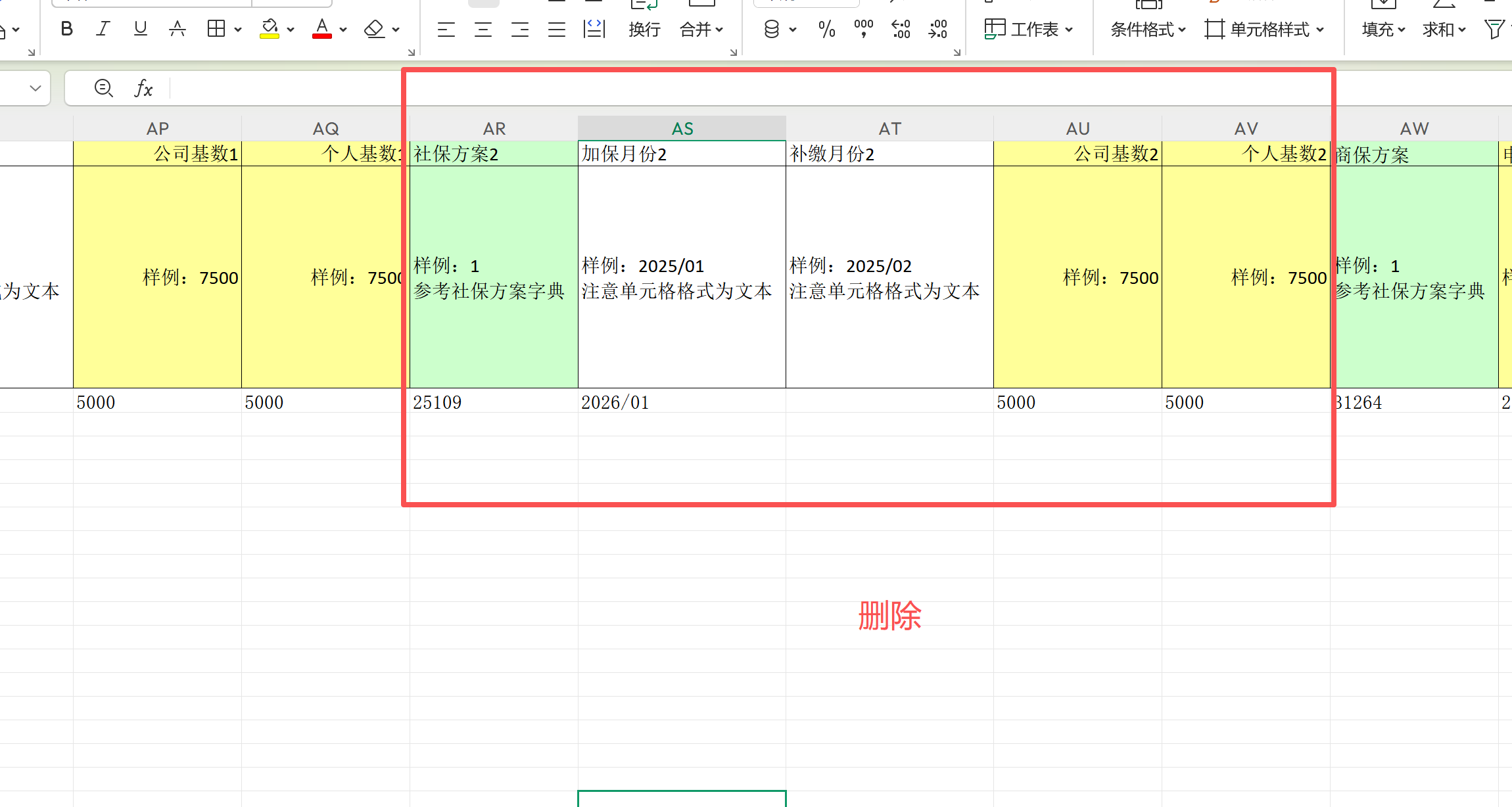Image resolution: width=1512 pixels, height=807 pixels.
Task: Apply percent number format
Action: point(827,30)
